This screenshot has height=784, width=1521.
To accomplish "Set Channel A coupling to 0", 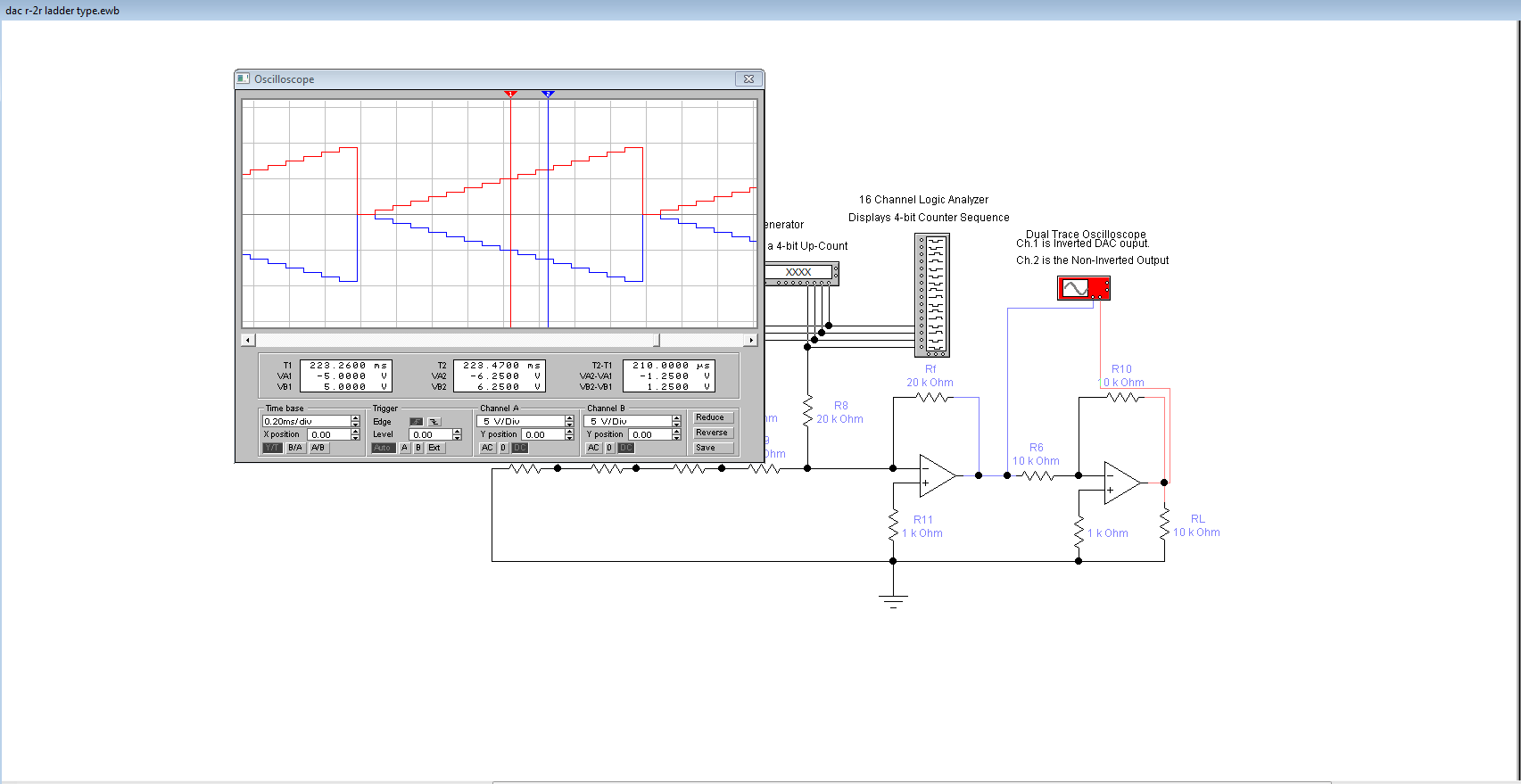I will click(x=503, y=448).
